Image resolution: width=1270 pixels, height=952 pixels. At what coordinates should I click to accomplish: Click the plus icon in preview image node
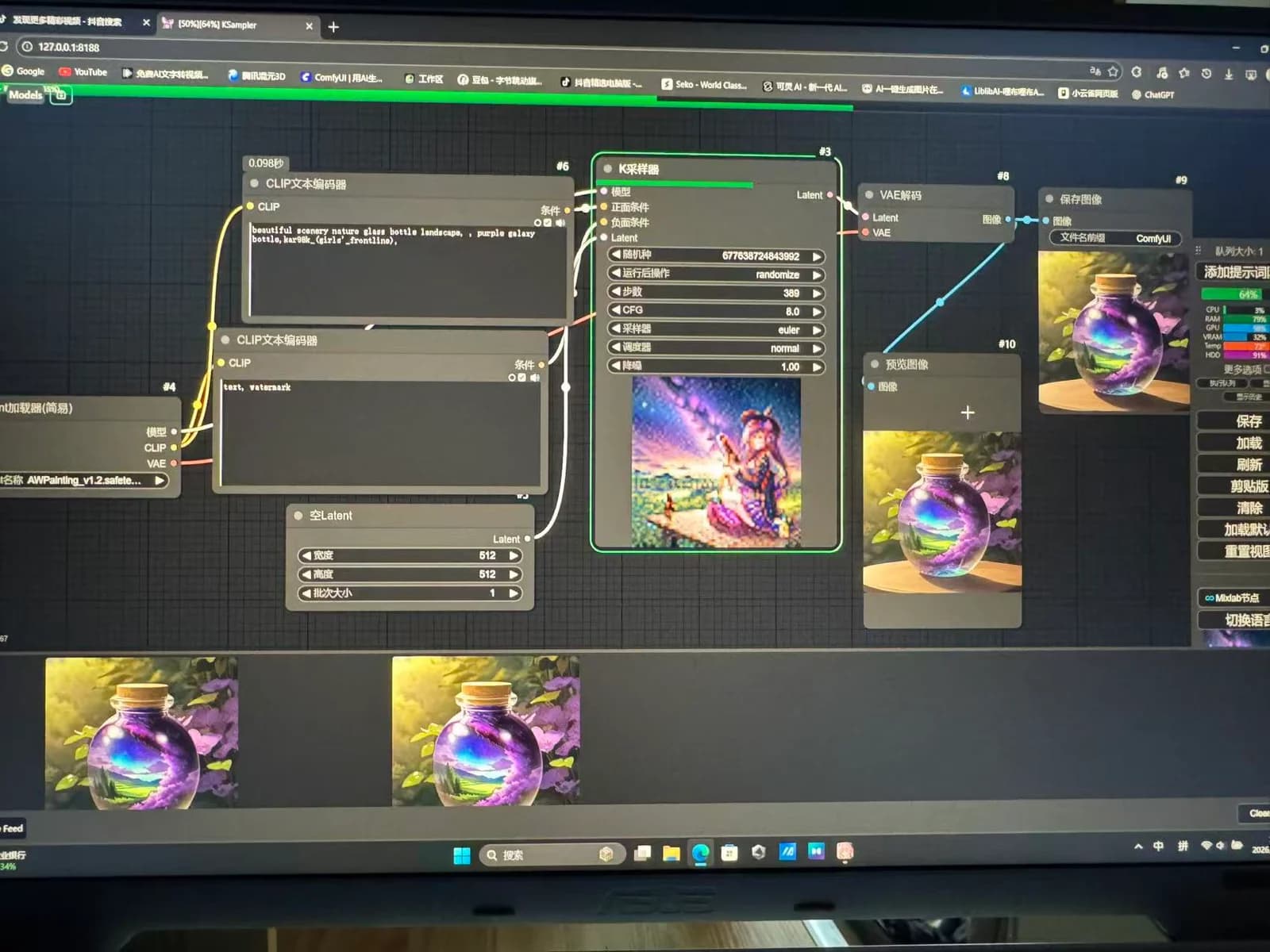pyautogui.click(x=968, y=413)
